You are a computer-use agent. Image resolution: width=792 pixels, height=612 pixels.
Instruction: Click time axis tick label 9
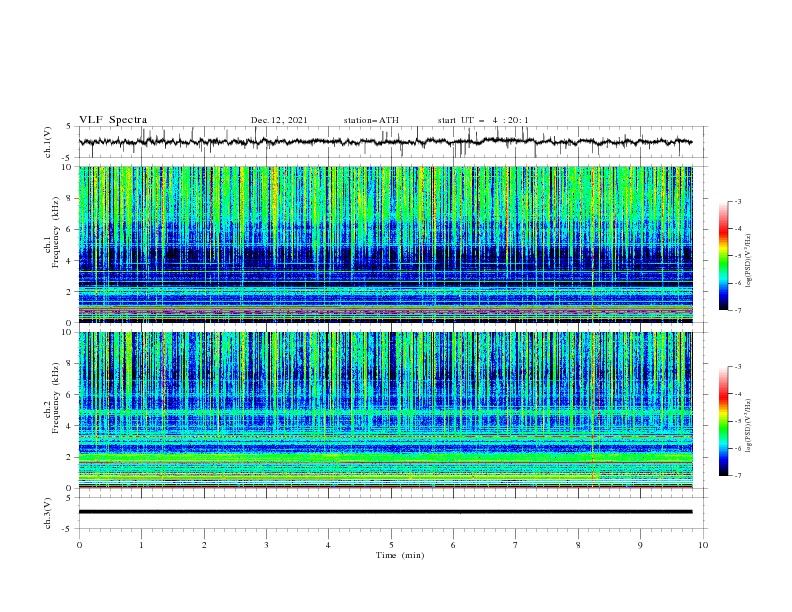click(x=640, y=545)
